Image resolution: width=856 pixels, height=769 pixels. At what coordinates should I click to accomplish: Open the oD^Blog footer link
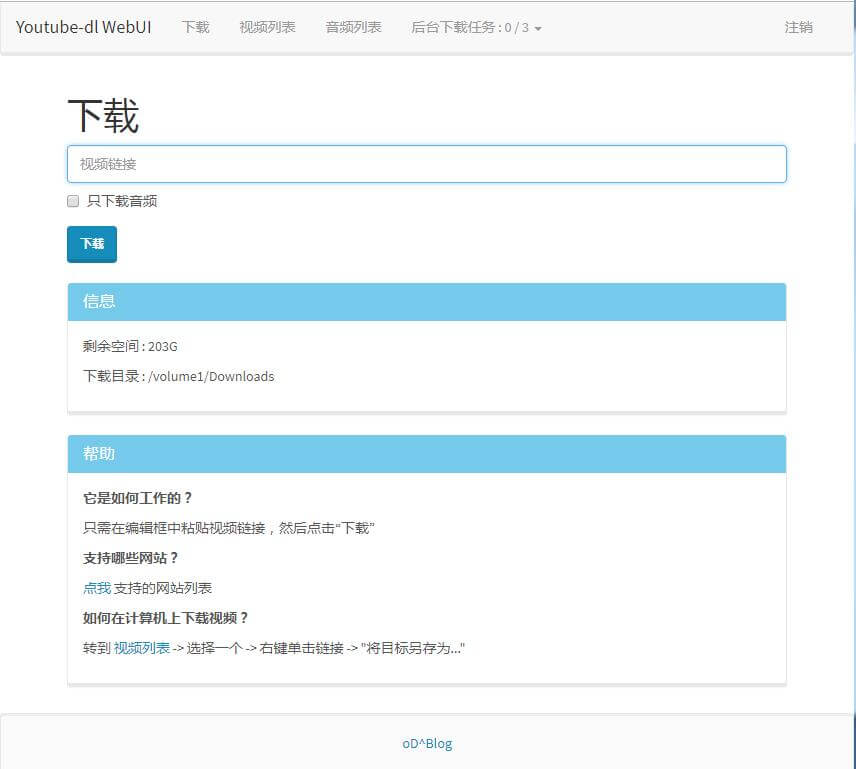point(427,743)
